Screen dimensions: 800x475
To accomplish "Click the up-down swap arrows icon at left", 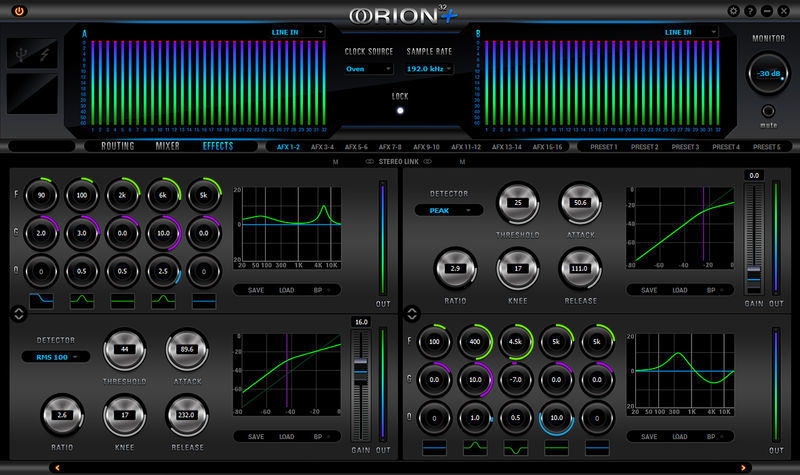I will (x=19, y=314).
